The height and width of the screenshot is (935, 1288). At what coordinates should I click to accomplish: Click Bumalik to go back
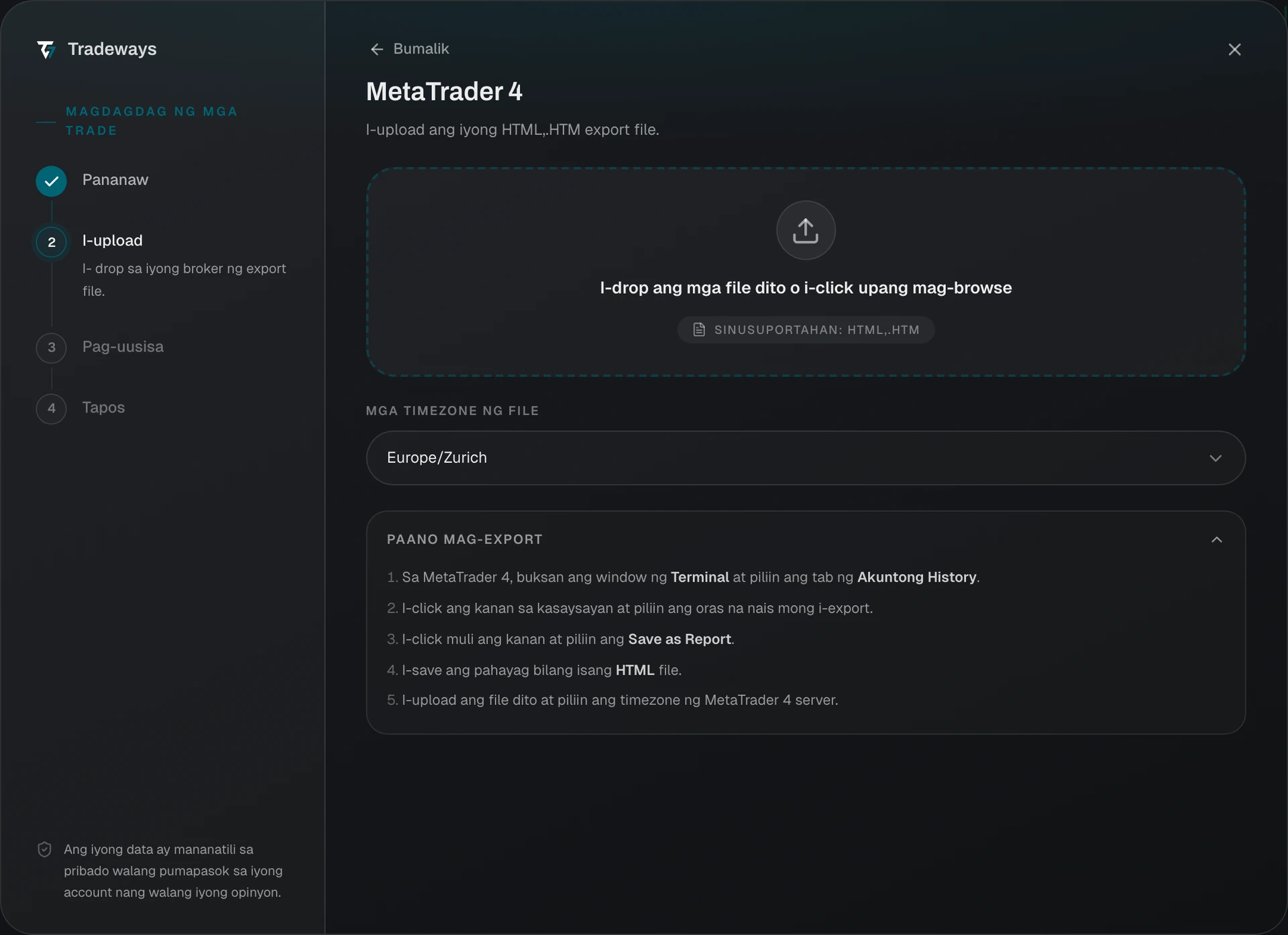click(x=421, y=49)
